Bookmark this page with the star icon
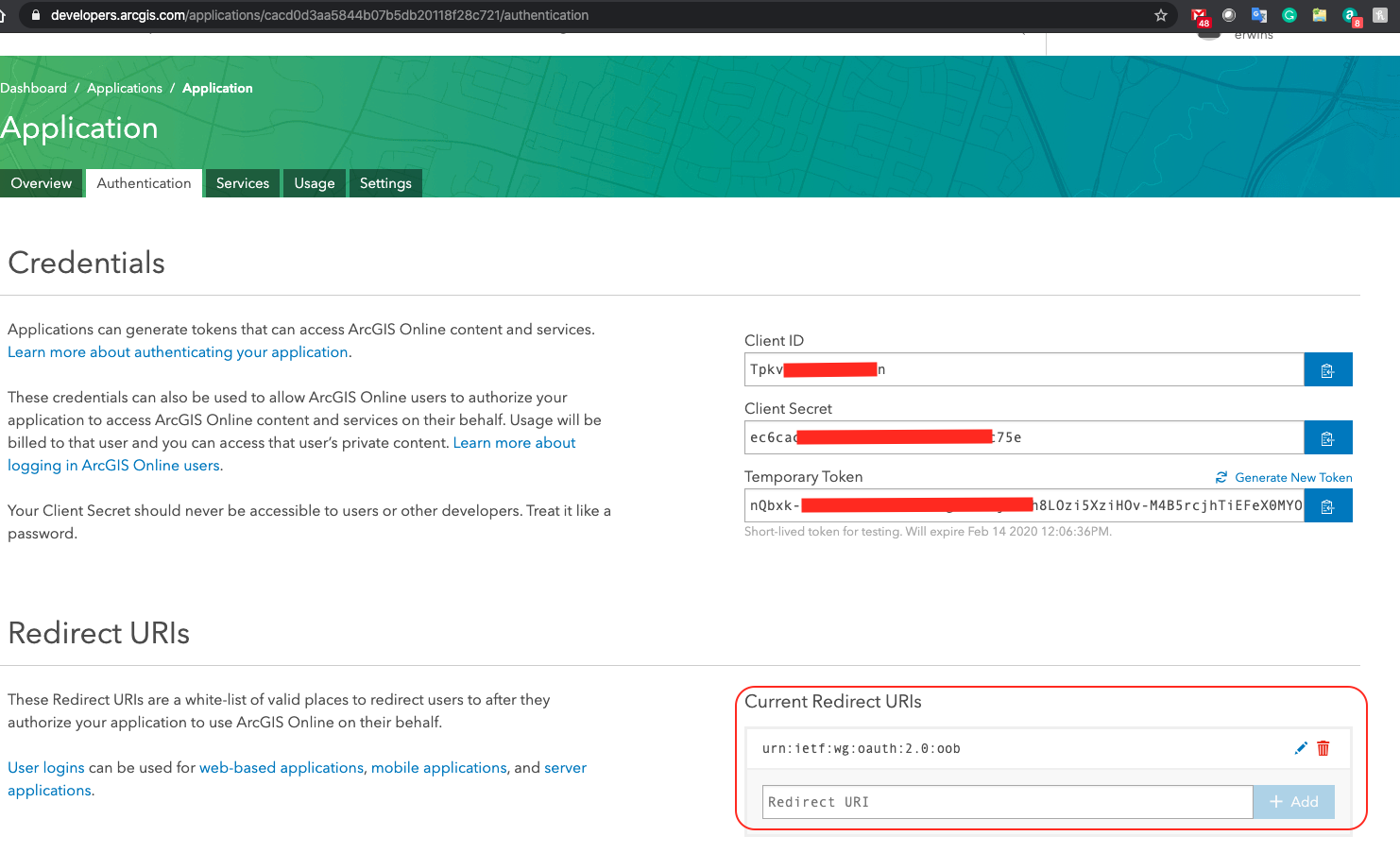This screenshot has width=1400, height=853. (1161, 15)
